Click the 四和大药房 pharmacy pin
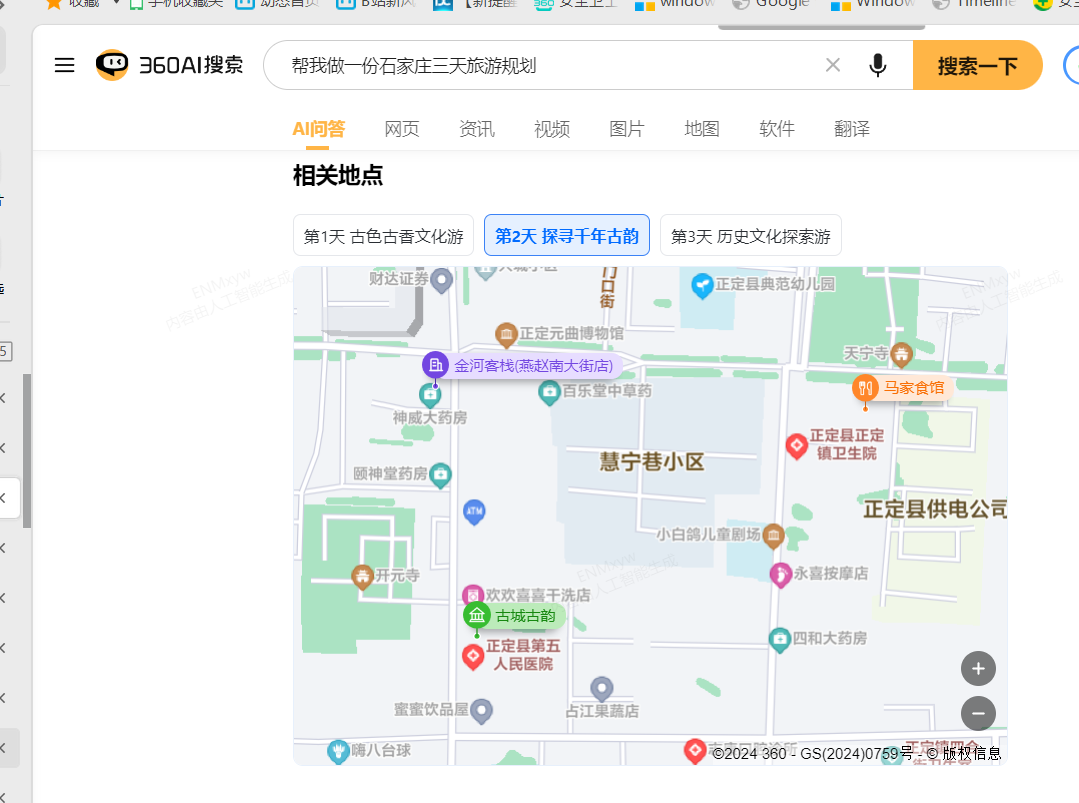Viewport: 1079px width, 803px height. coord(779,640)
